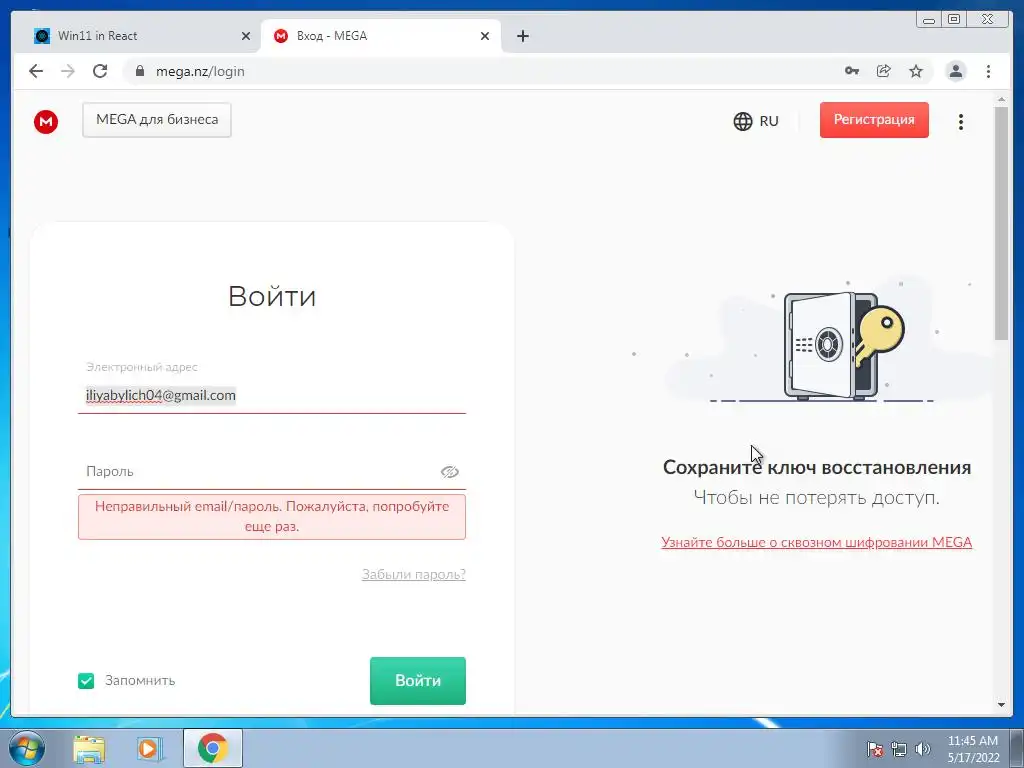This screenshot has height=768, width=1024.
Task: Open the Забыли пароль? link
Action: point(413,574)
